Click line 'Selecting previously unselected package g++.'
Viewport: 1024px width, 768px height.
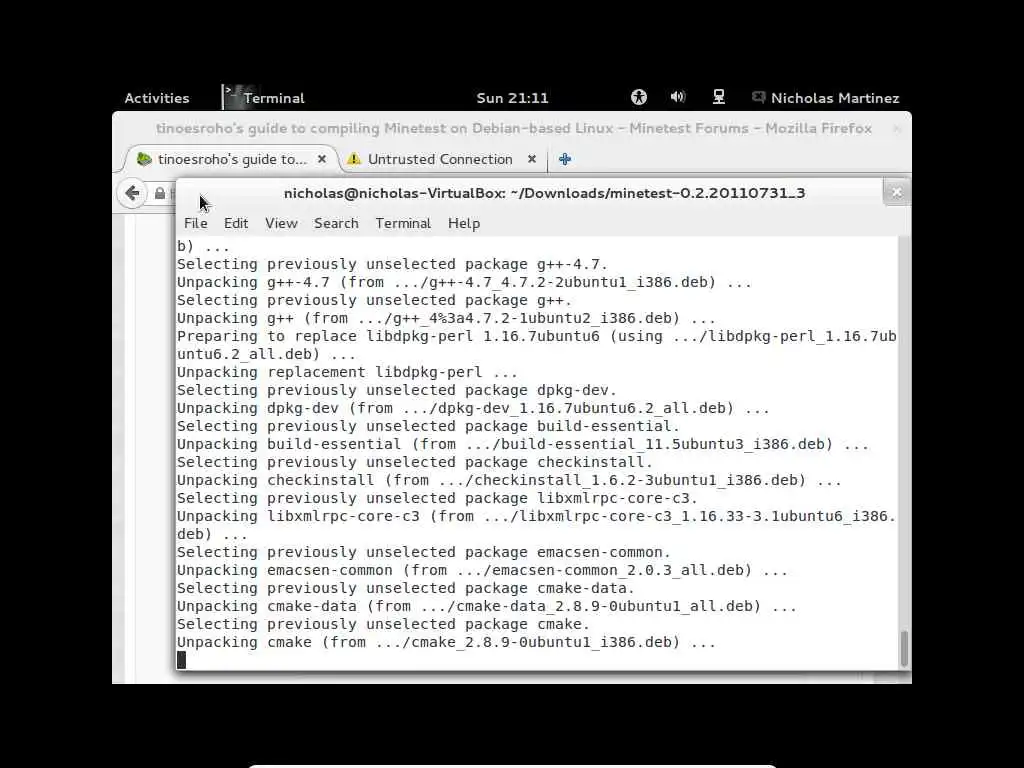click(x=374, y=300)
